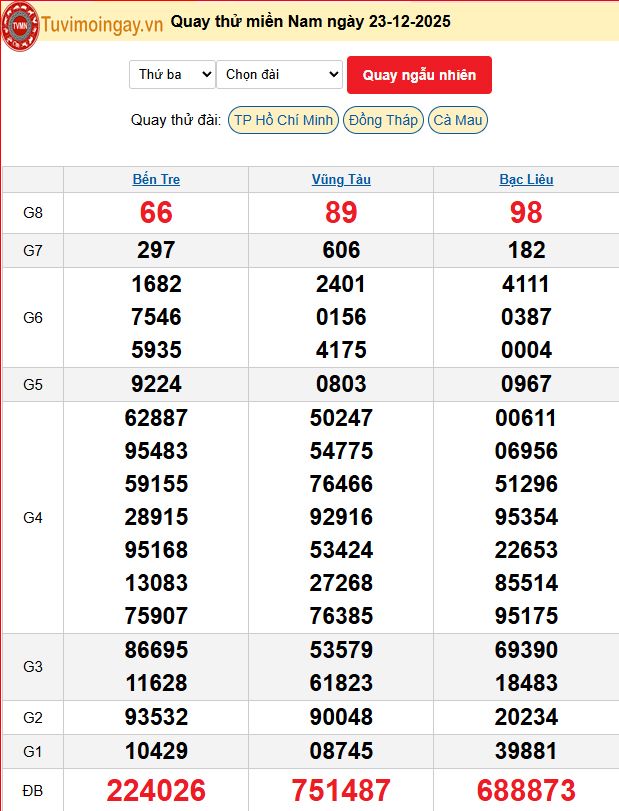
Task: Expand the "Chọn đài" station dropdown
Action: click(279, 74)
